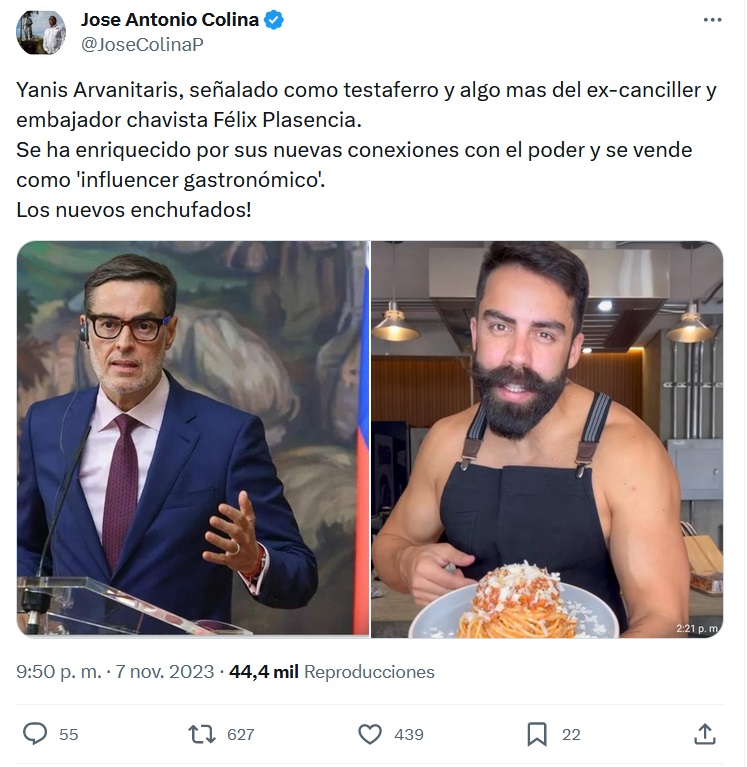Open Jose Antonio Colina's profile avatar
Viewport: 747px width, 767px height.
[41, 33]
